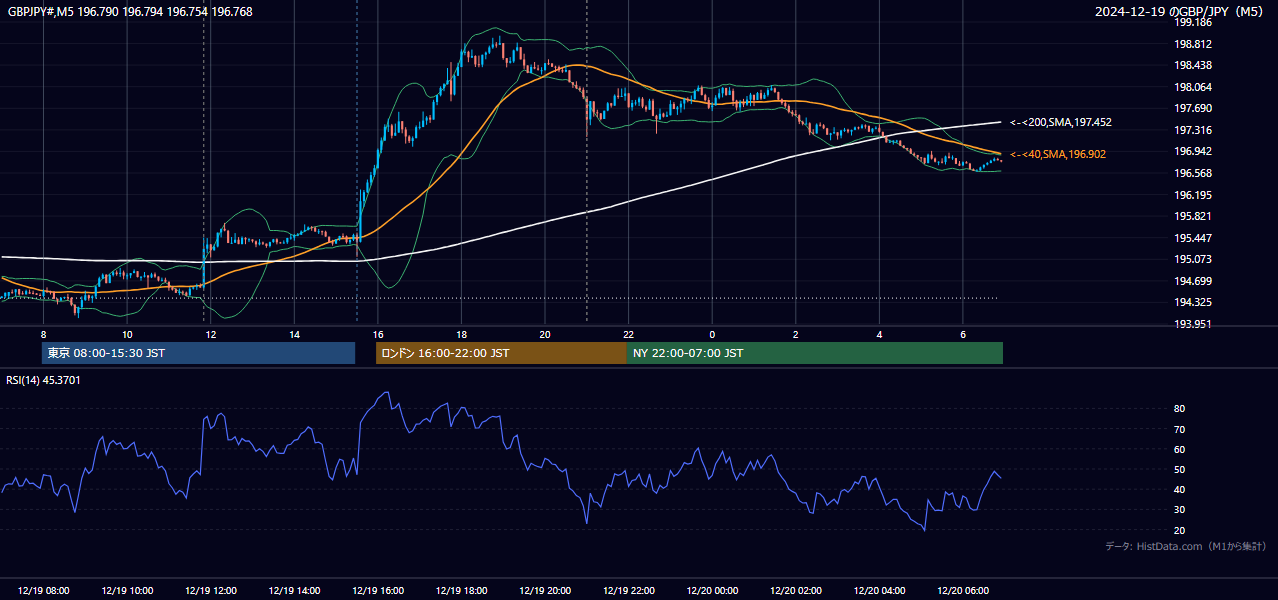Click the 東京 08:00-15:30 JST session bar
Image resolution: width=1278 pixels, height=600 pixels.
click(198, 353)
